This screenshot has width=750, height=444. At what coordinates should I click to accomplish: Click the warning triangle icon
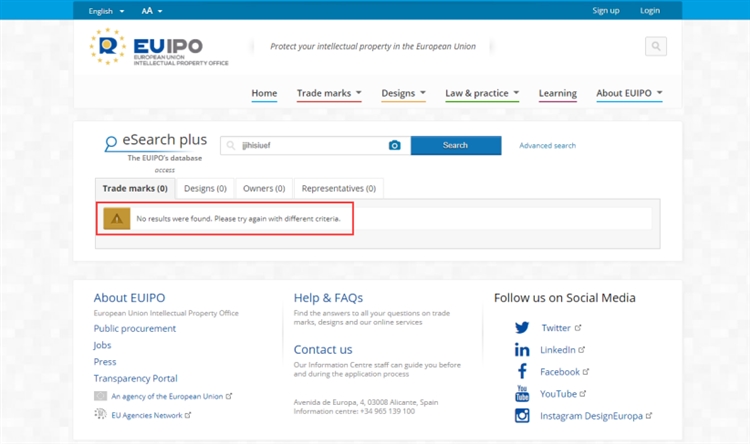[x=117, y=219]
